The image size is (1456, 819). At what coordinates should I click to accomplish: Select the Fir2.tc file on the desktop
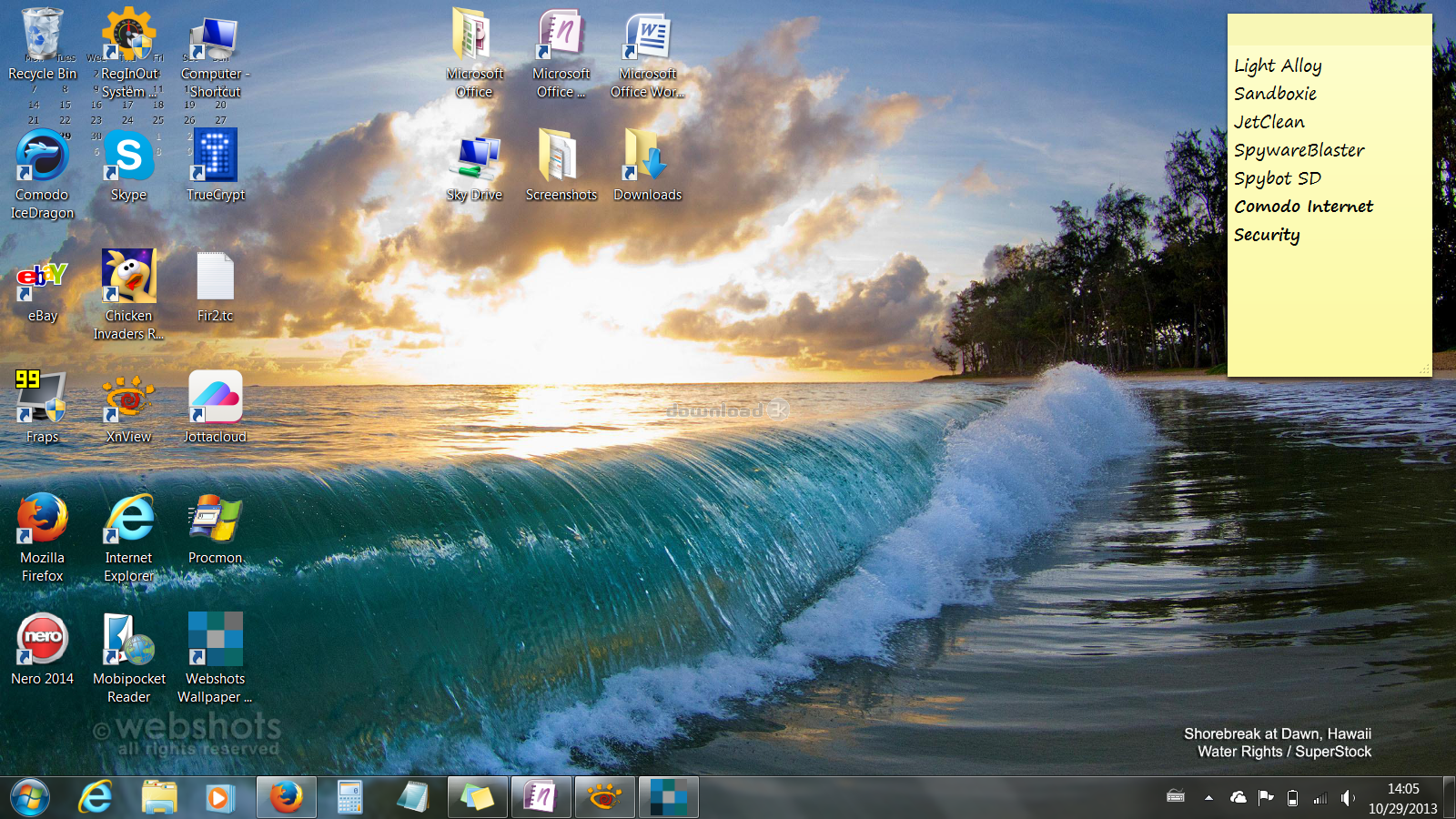(216, 278)
